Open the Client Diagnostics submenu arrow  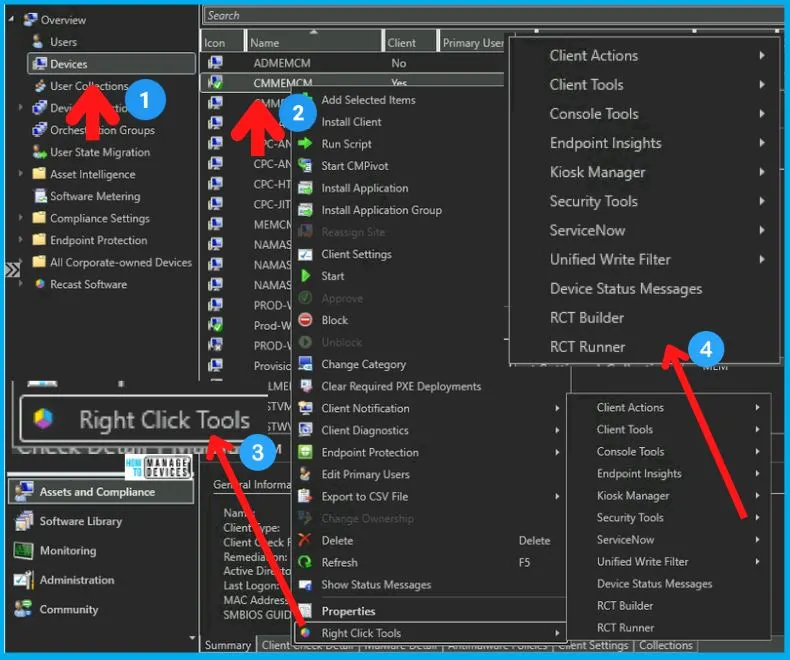coord(557,430)
